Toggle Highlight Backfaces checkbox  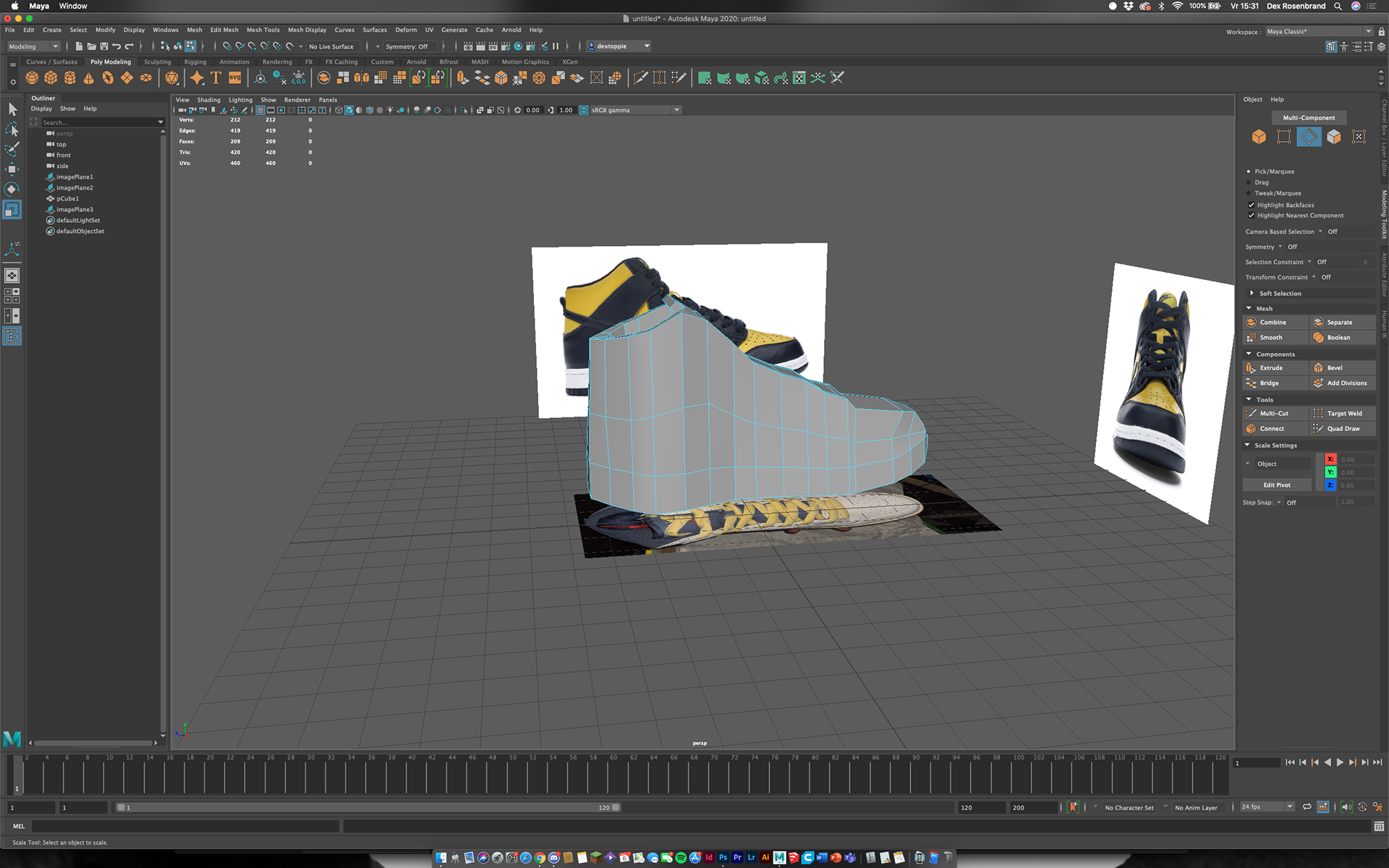pos(1252,205)
